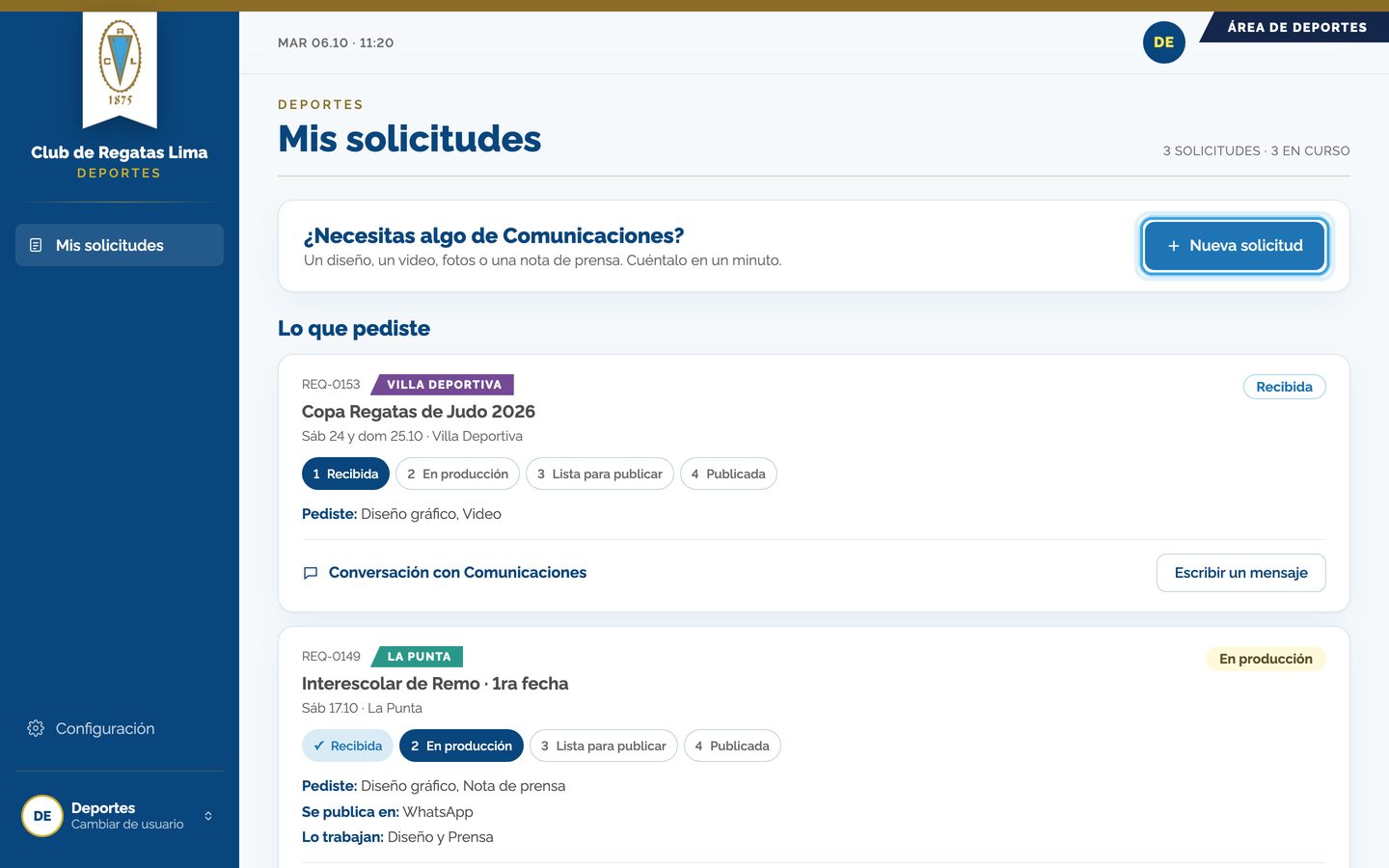Select step 1 Recibida in REQ-0153

pos(345,474)
